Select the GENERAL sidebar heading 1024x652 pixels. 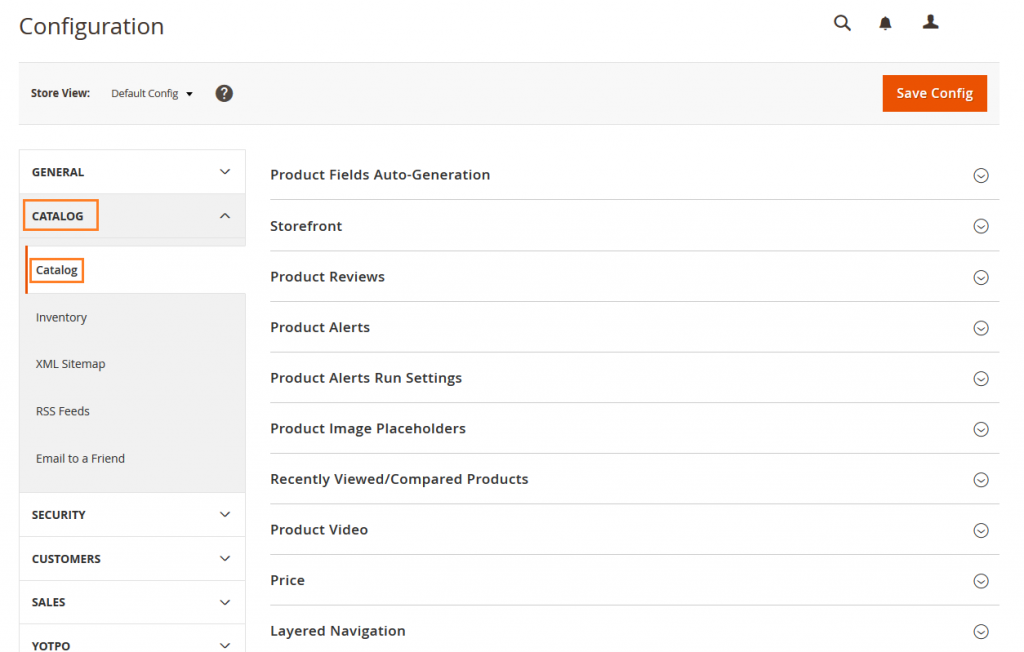pos(58,172)
